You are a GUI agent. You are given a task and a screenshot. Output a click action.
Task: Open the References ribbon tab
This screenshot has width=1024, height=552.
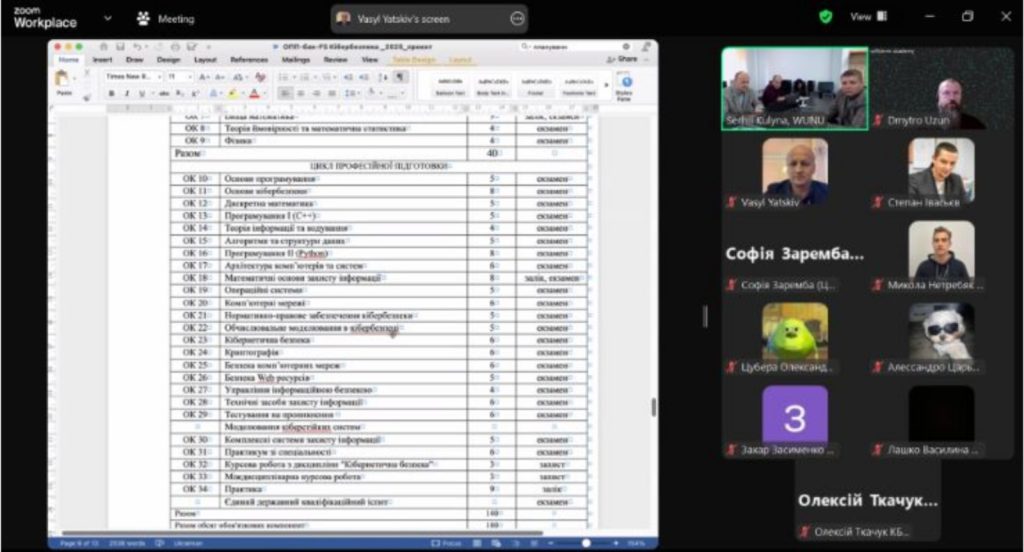point(249,60)
